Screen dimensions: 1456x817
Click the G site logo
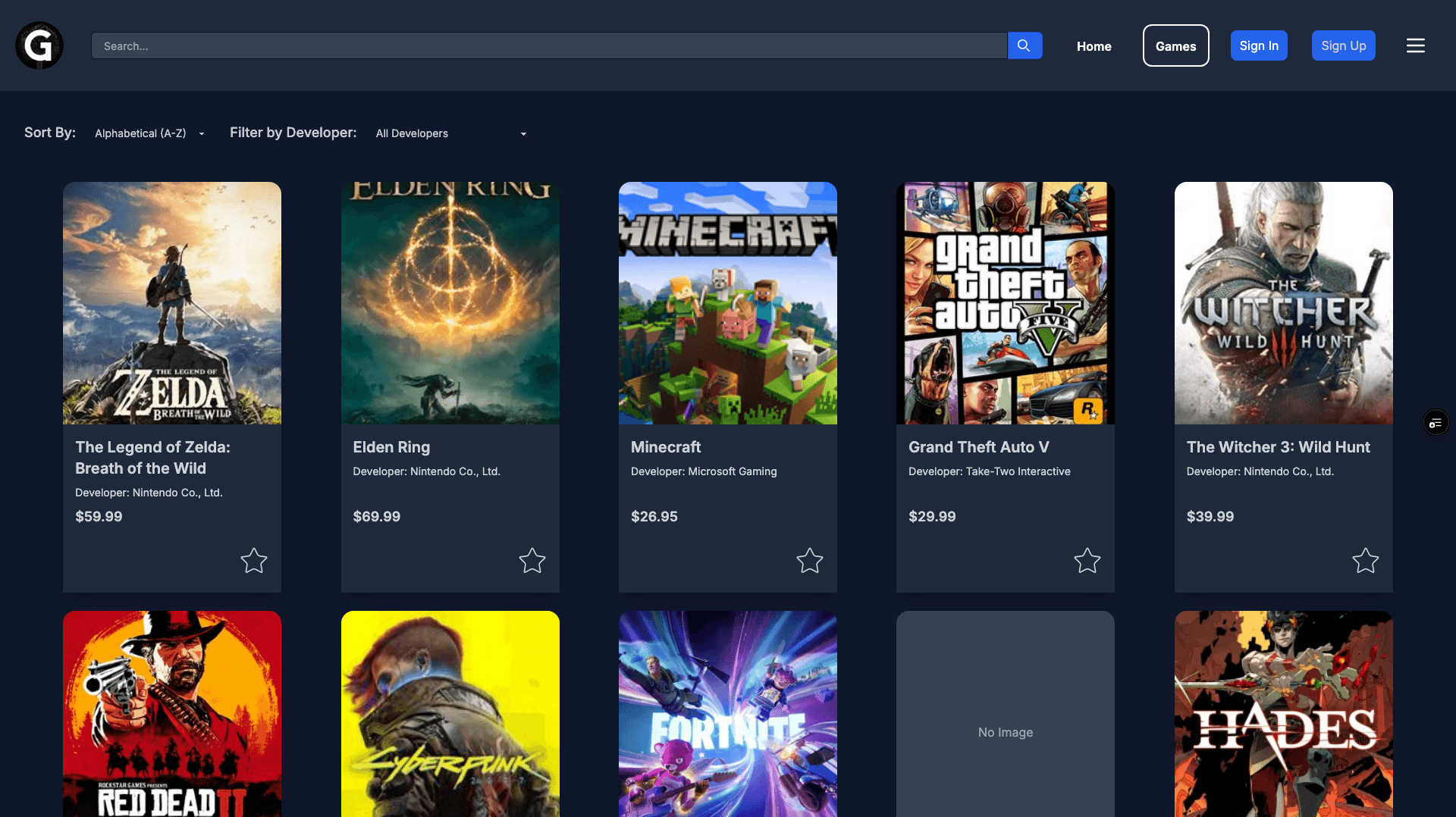coord(39,45)
